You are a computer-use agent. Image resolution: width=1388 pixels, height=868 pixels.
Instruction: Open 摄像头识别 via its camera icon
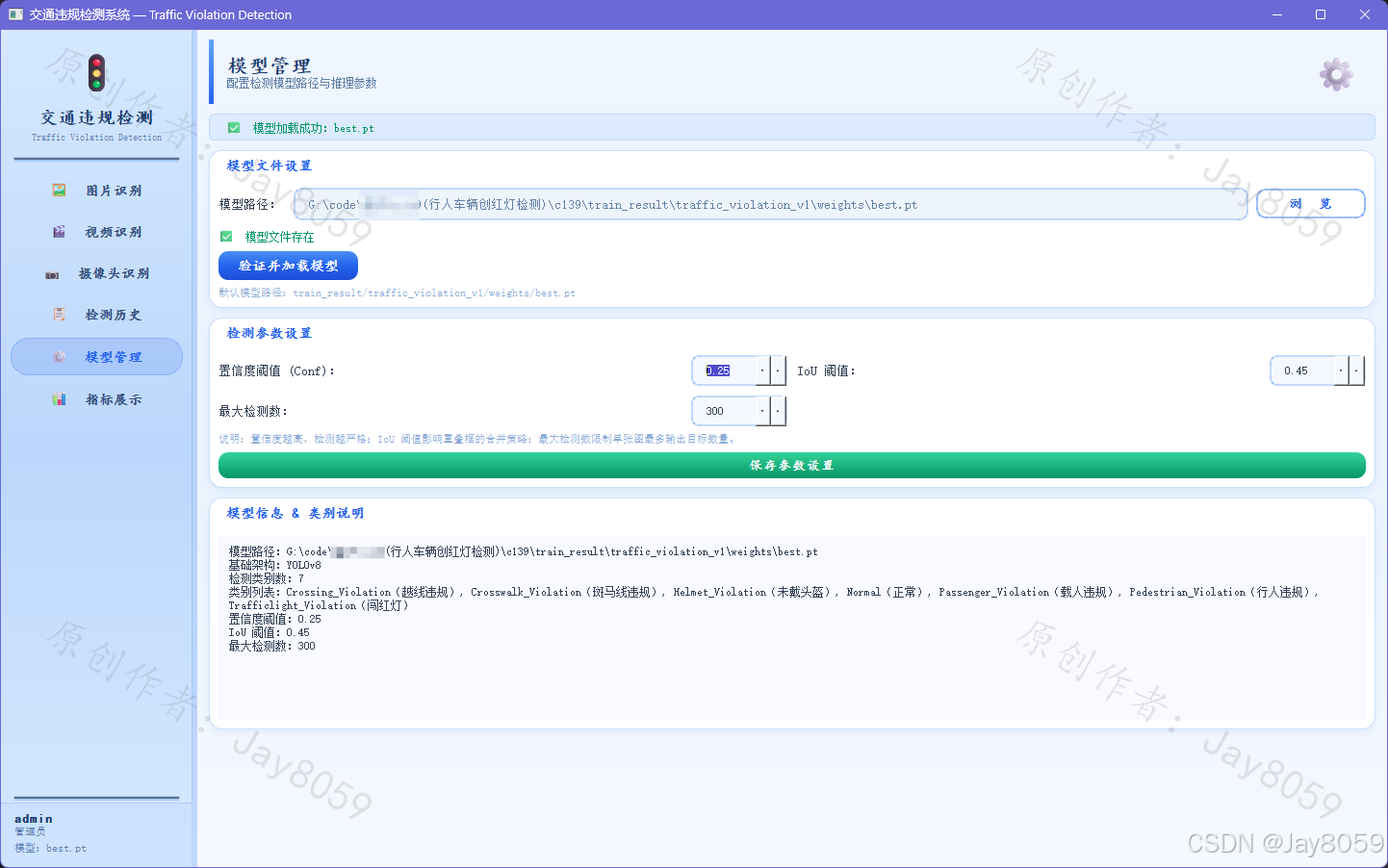(52, 274)
